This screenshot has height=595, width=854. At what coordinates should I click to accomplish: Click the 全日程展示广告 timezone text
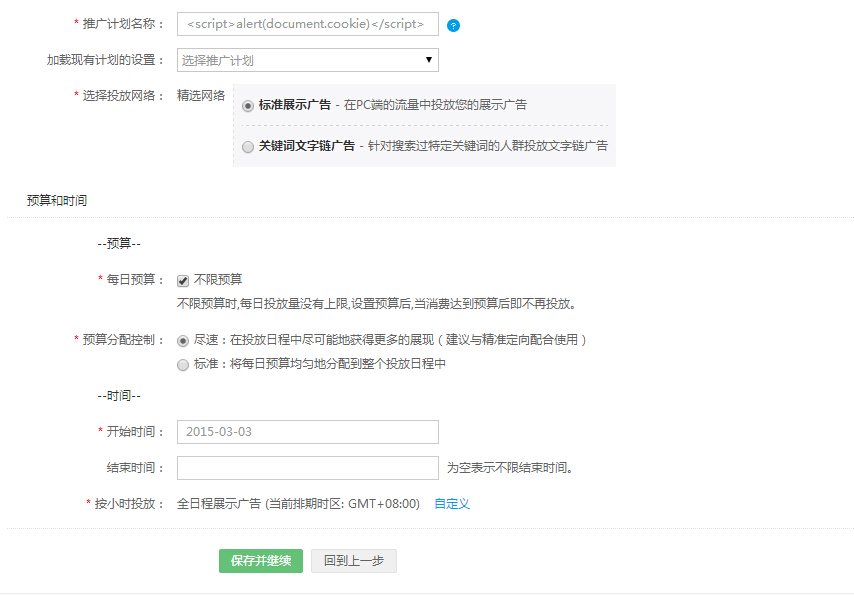tap(298, 503)
